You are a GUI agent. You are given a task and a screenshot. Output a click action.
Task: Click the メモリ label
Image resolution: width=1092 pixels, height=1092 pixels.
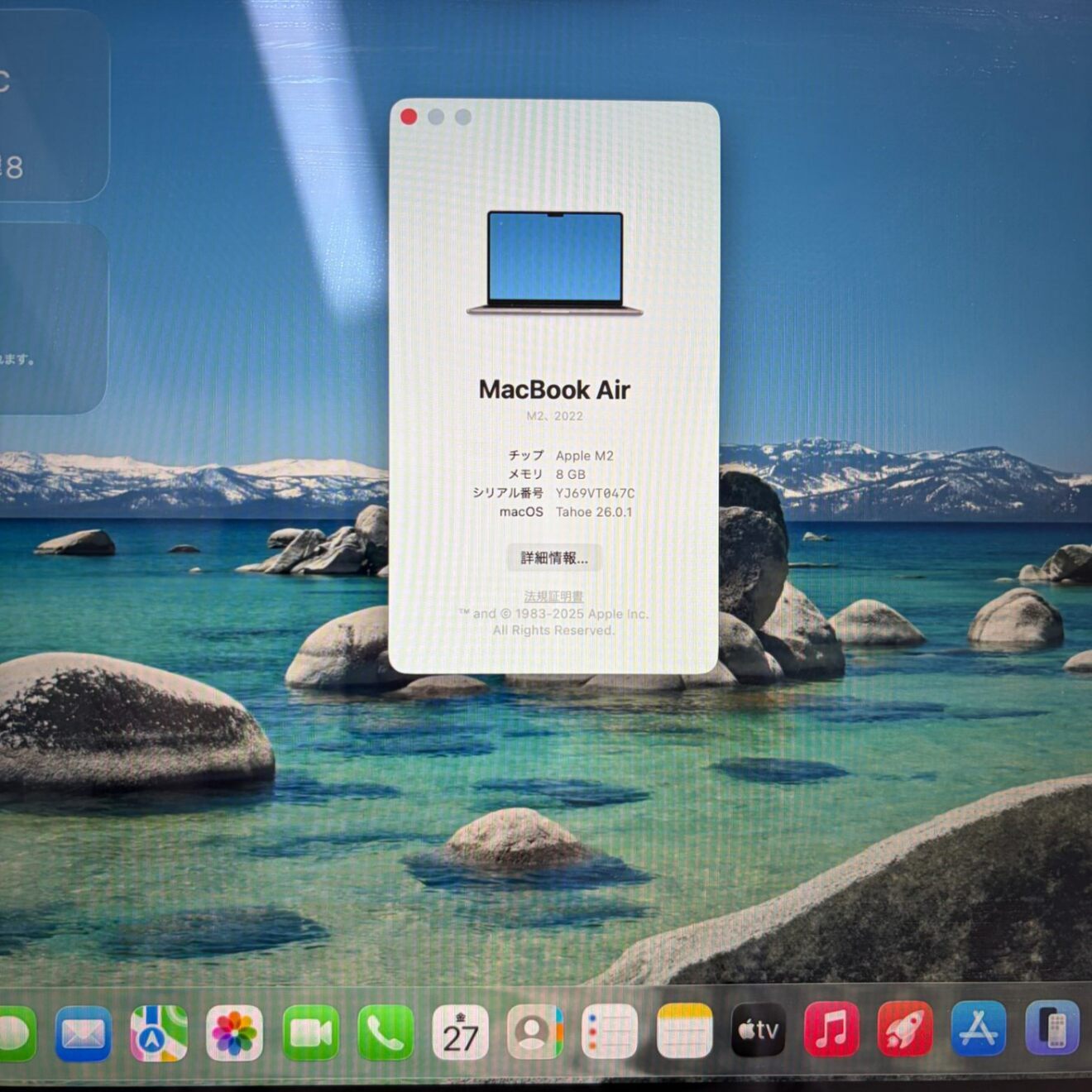pyautogui.click(x=525, y=474)
